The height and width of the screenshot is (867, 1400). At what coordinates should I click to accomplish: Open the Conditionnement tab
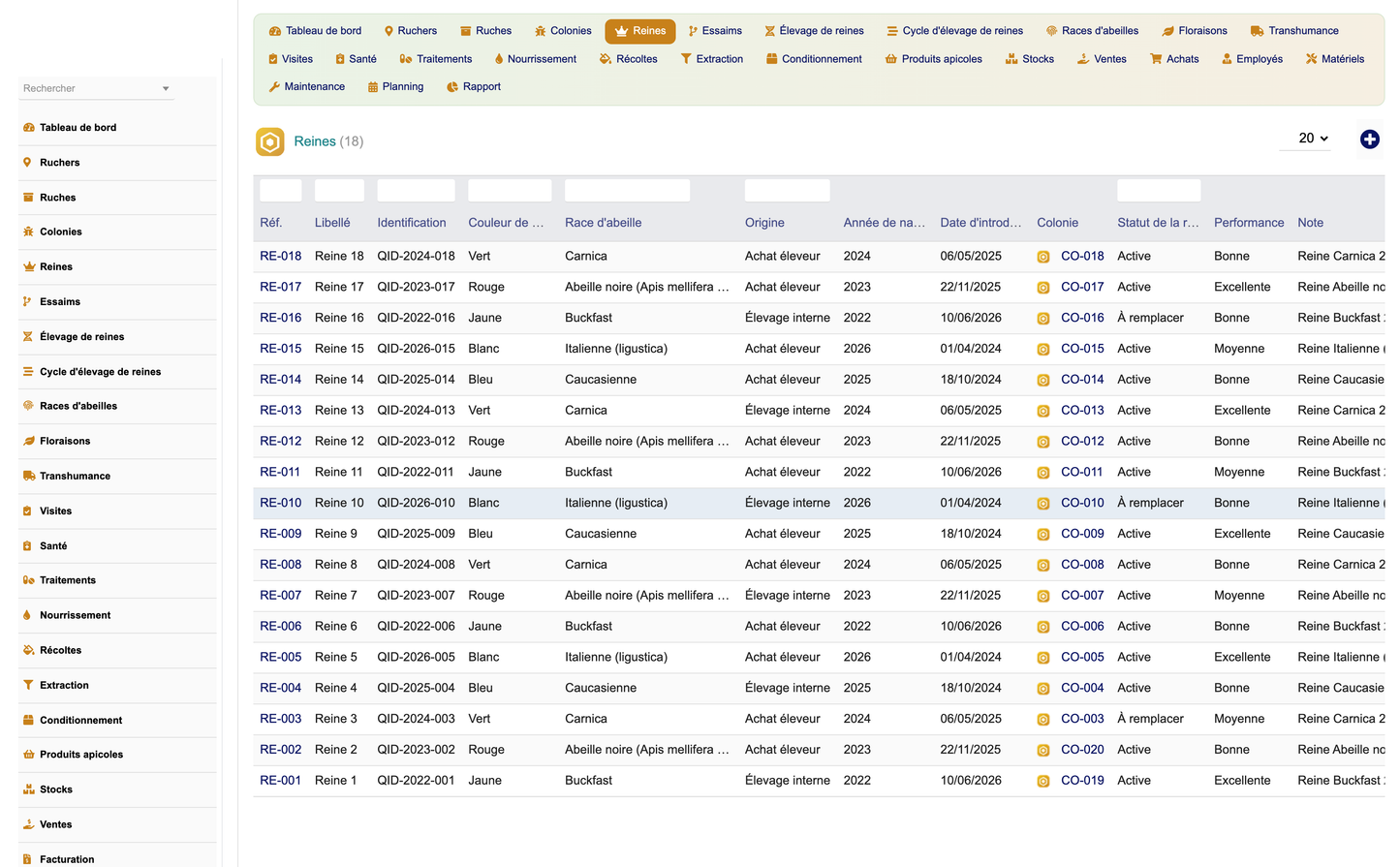[x=814, y=59]
